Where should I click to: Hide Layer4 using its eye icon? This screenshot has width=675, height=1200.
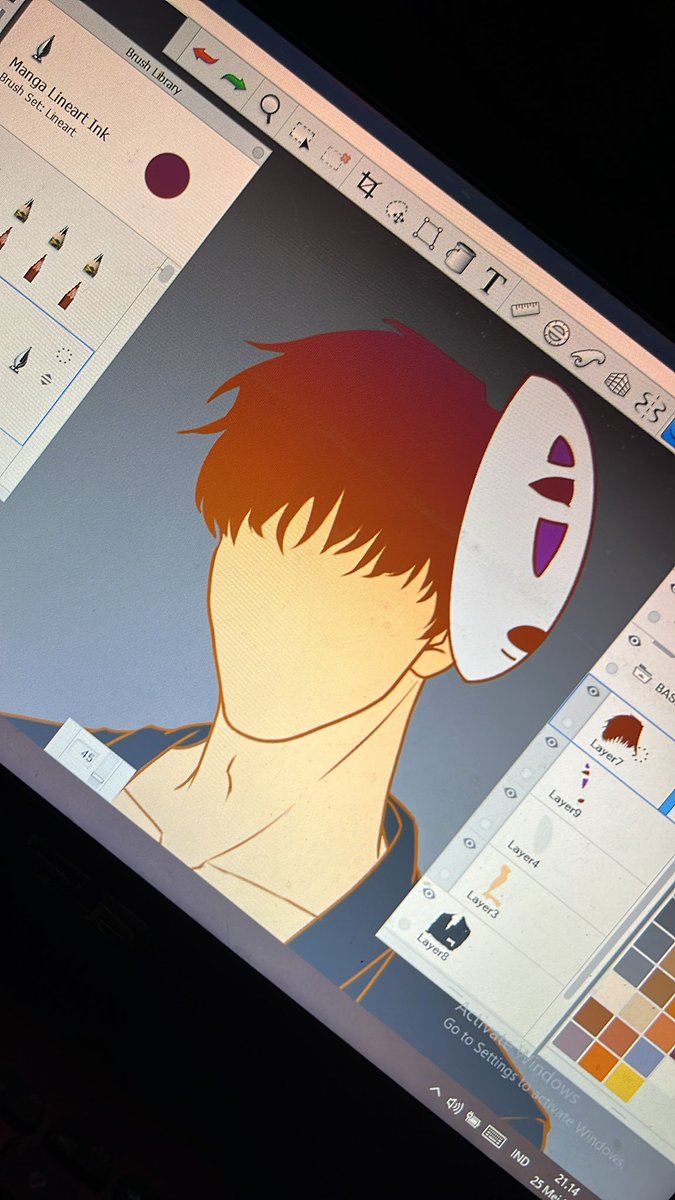pos(512,792)
